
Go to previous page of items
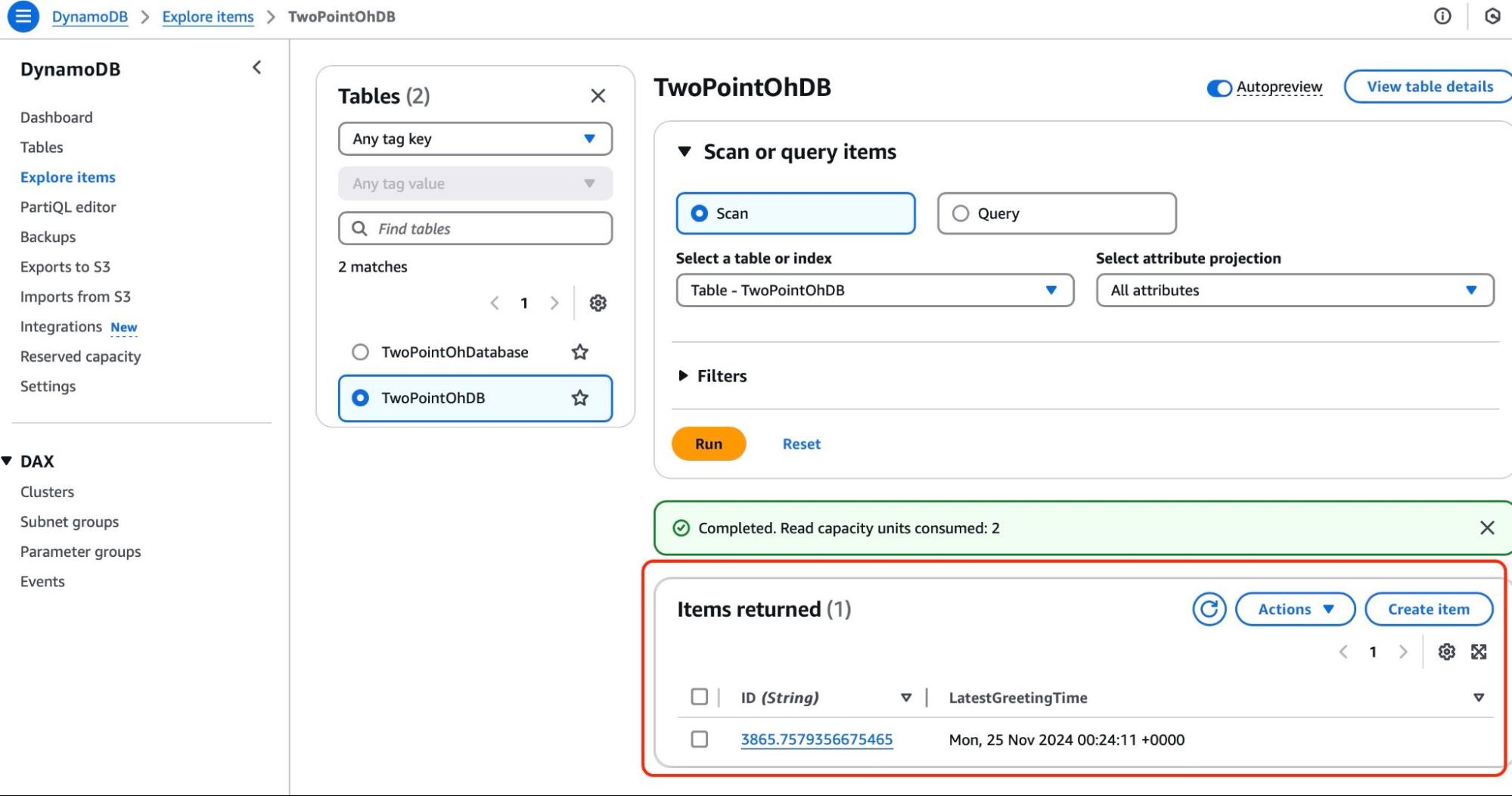pos(1343,652)
